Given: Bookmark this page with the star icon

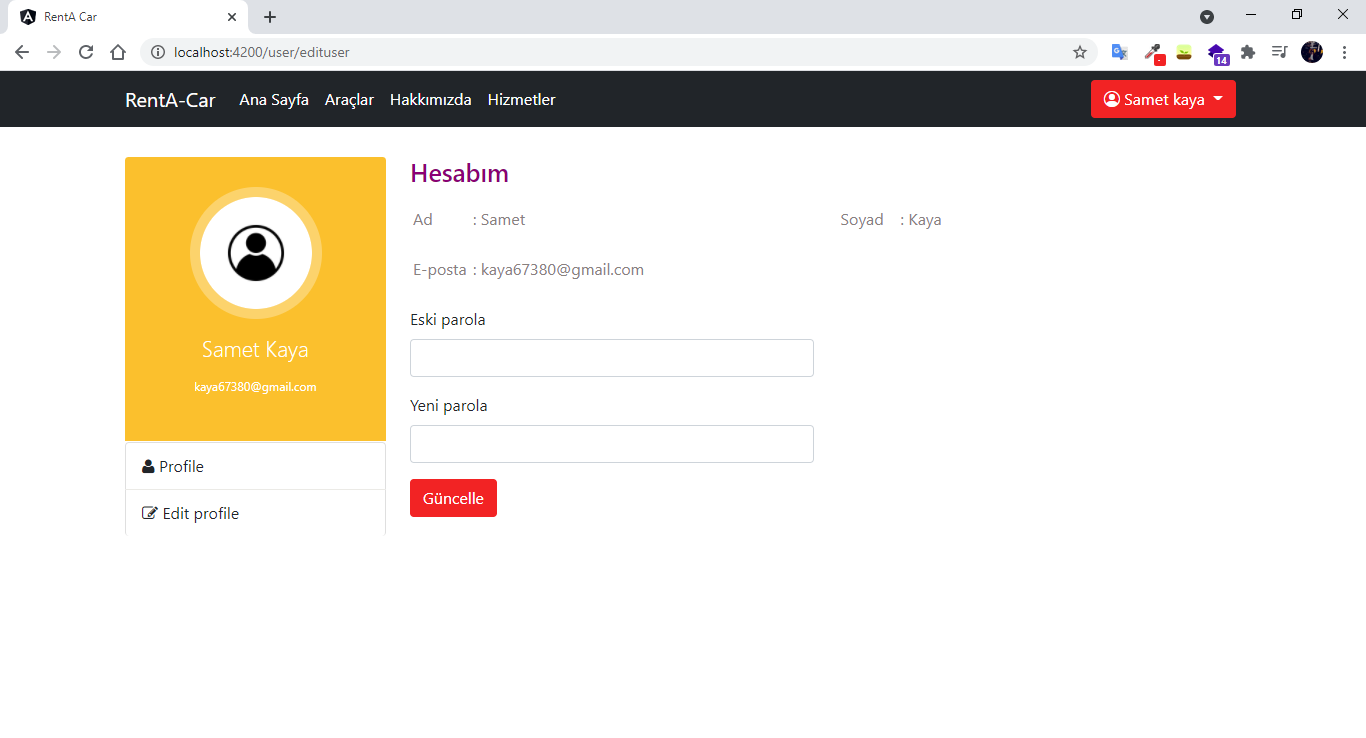Looking at the screenshot, I should [x=1080, y=52].
